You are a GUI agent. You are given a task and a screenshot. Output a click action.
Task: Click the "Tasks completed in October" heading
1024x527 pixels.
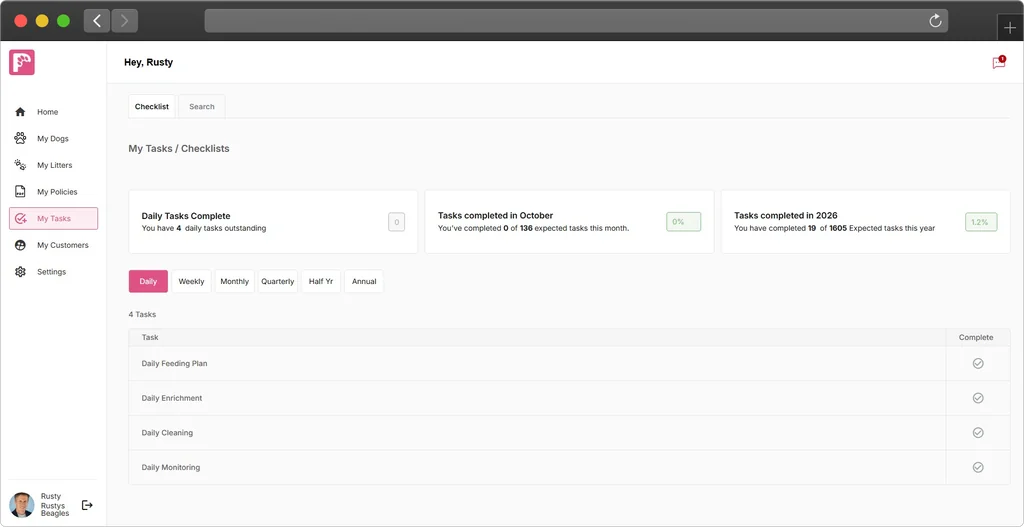click(x=495, y=216)
